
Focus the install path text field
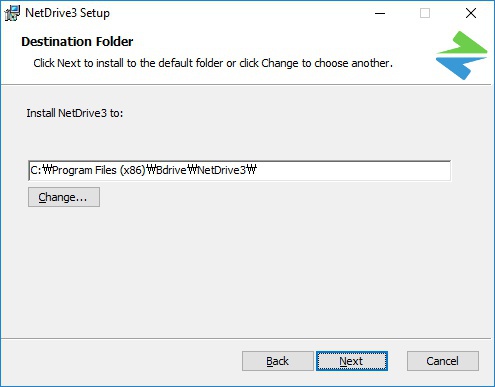click(239, 171)
